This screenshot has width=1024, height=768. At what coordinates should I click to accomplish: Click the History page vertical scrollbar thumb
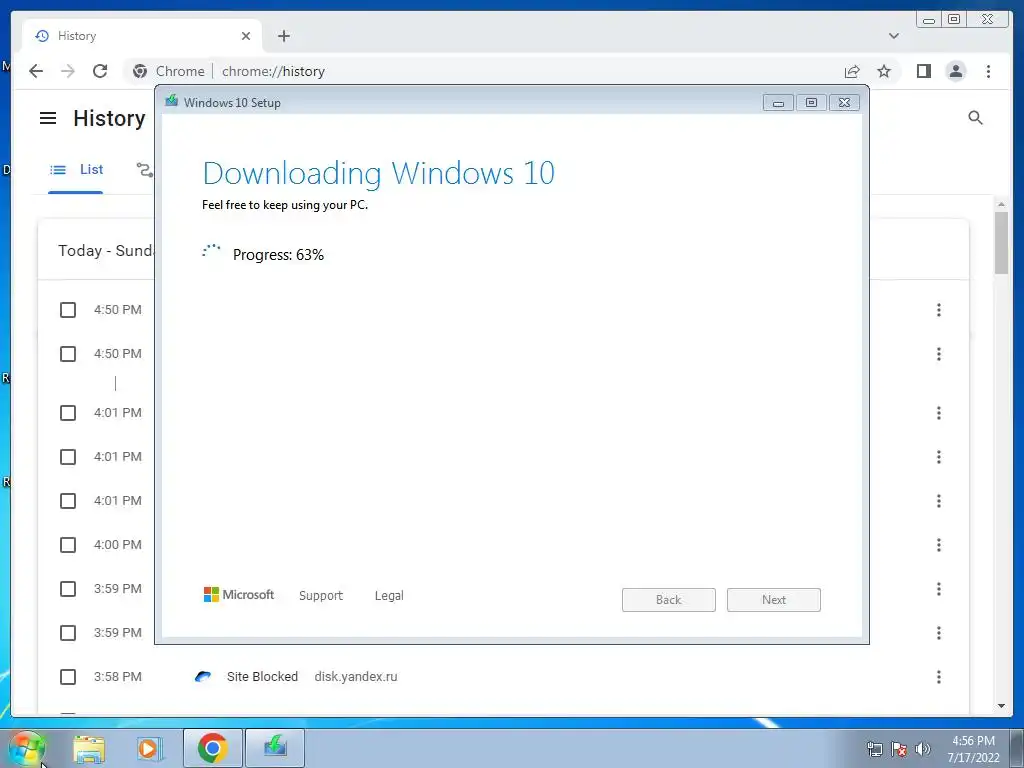point(1001,242)
